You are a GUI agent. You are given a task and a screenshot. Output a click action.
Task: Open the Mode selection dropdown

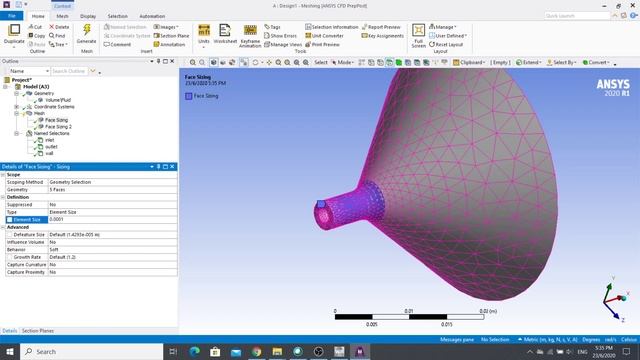pos(342,62)
